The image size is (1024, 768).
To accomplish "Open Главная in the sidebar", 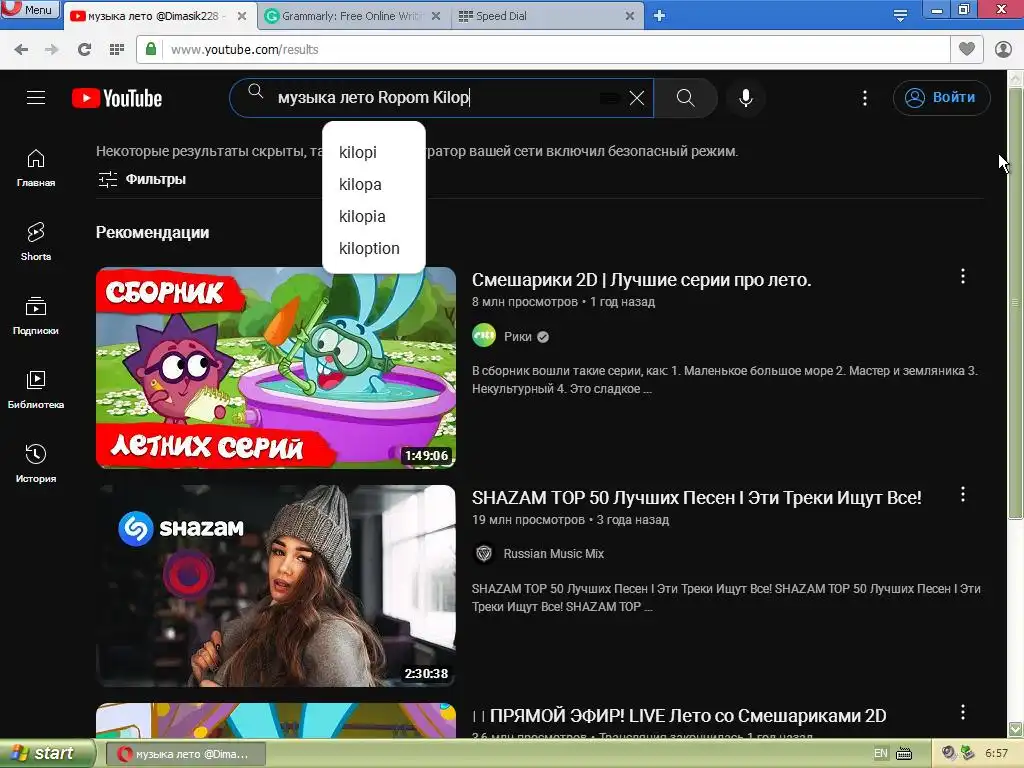I will pos(36,168).
